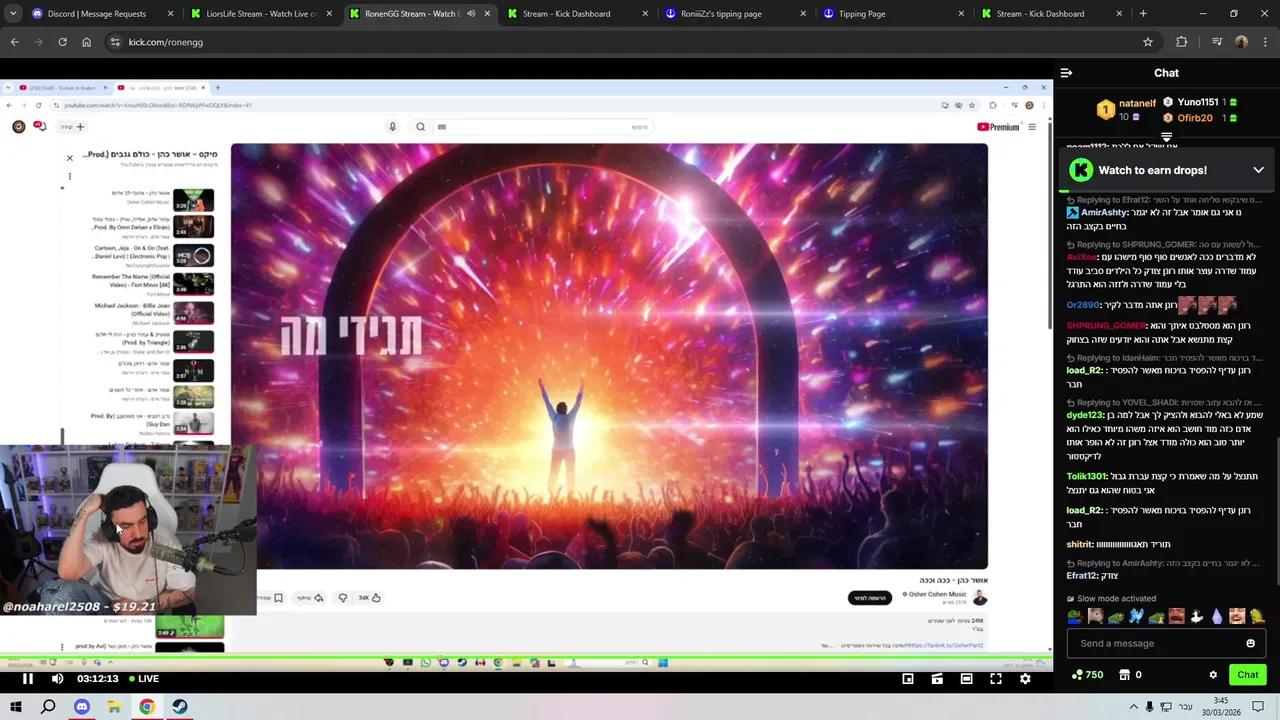The height and width of the screenshot is (720, 1280).
Task: Open the 750 channel points balance
Action: click(1087, 675)
